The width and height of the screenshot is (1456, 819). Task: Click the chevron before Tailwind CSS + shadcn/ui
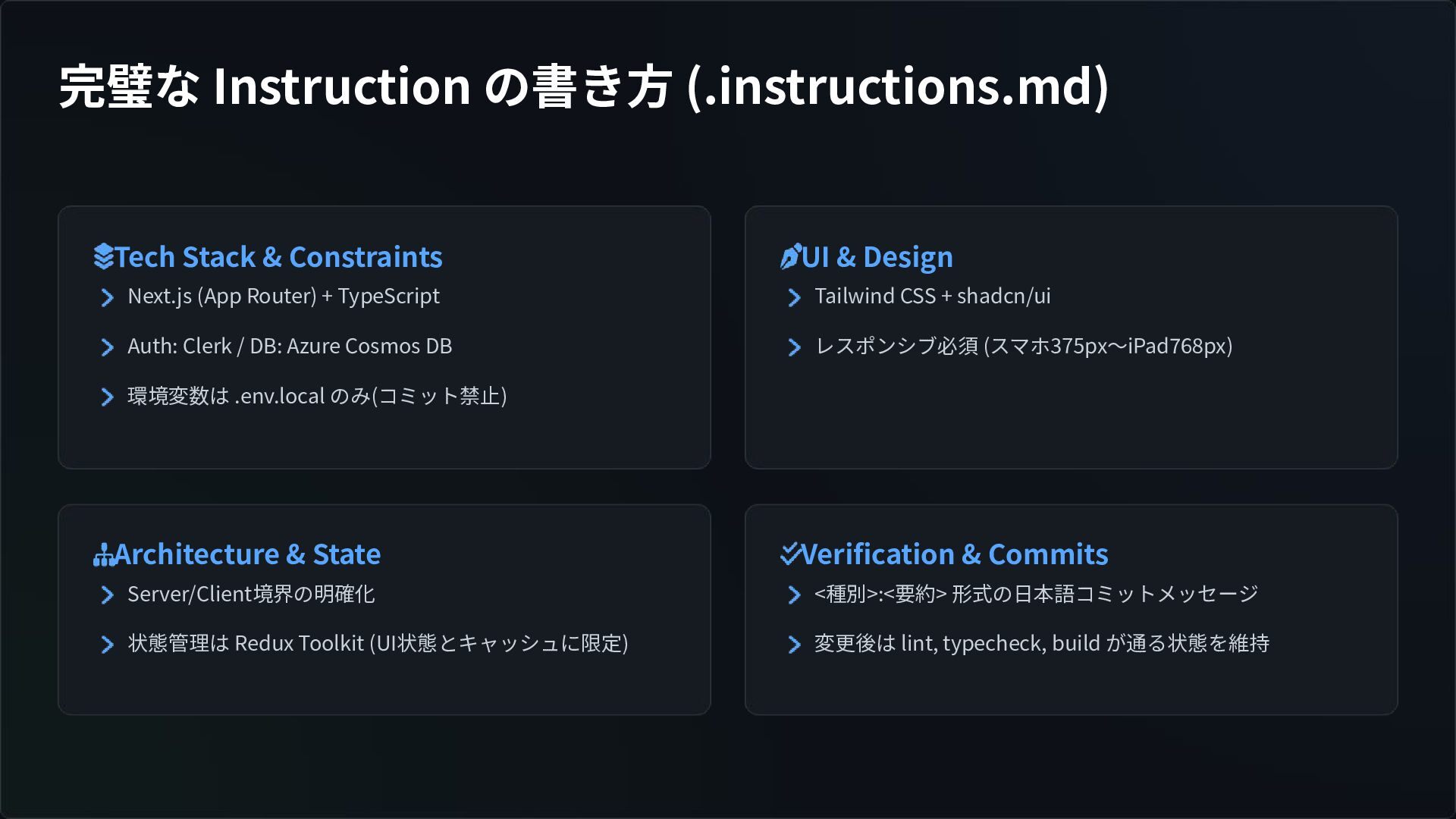tap(794, 297)
